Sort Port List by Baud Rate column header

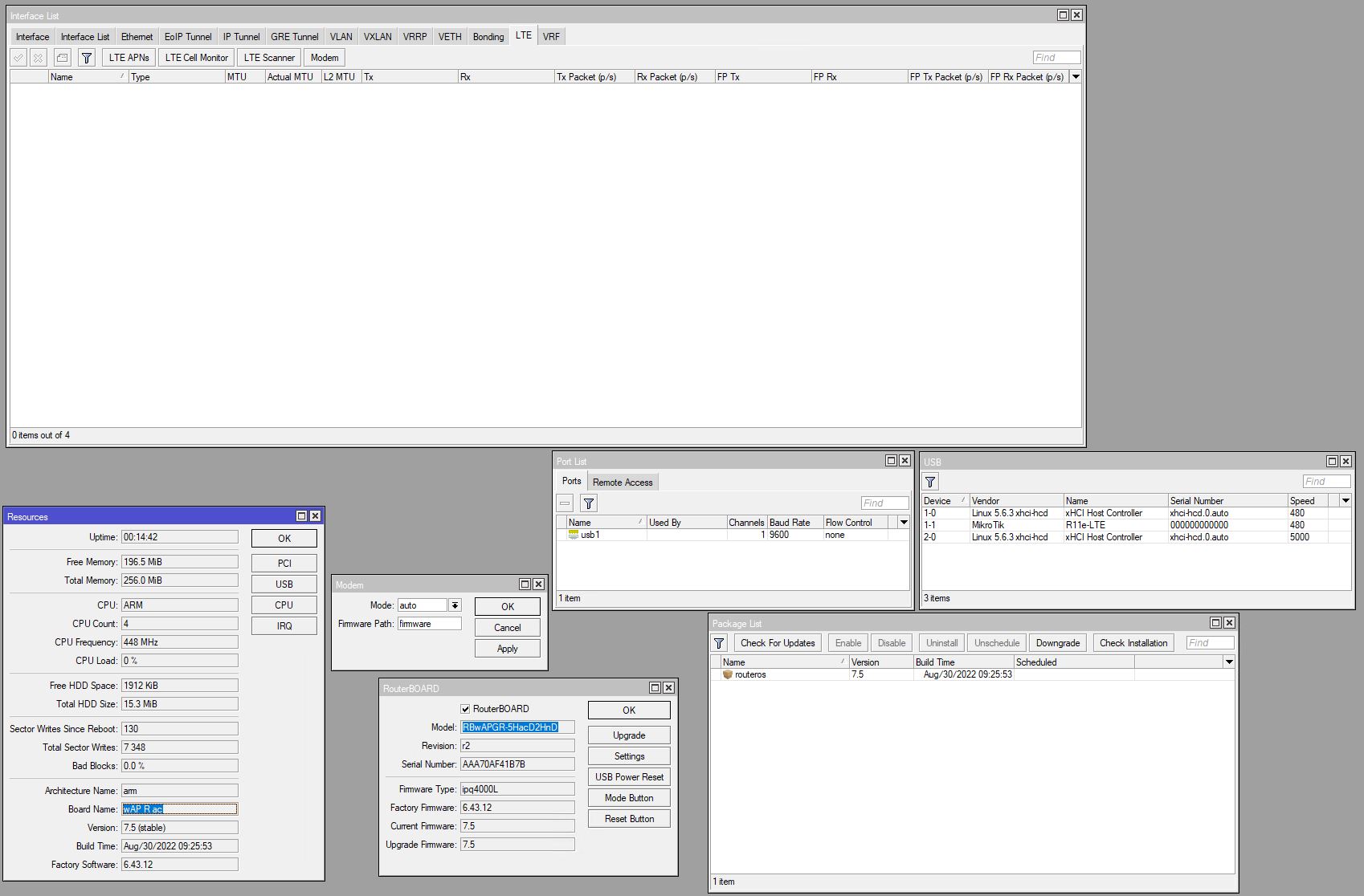795,523
